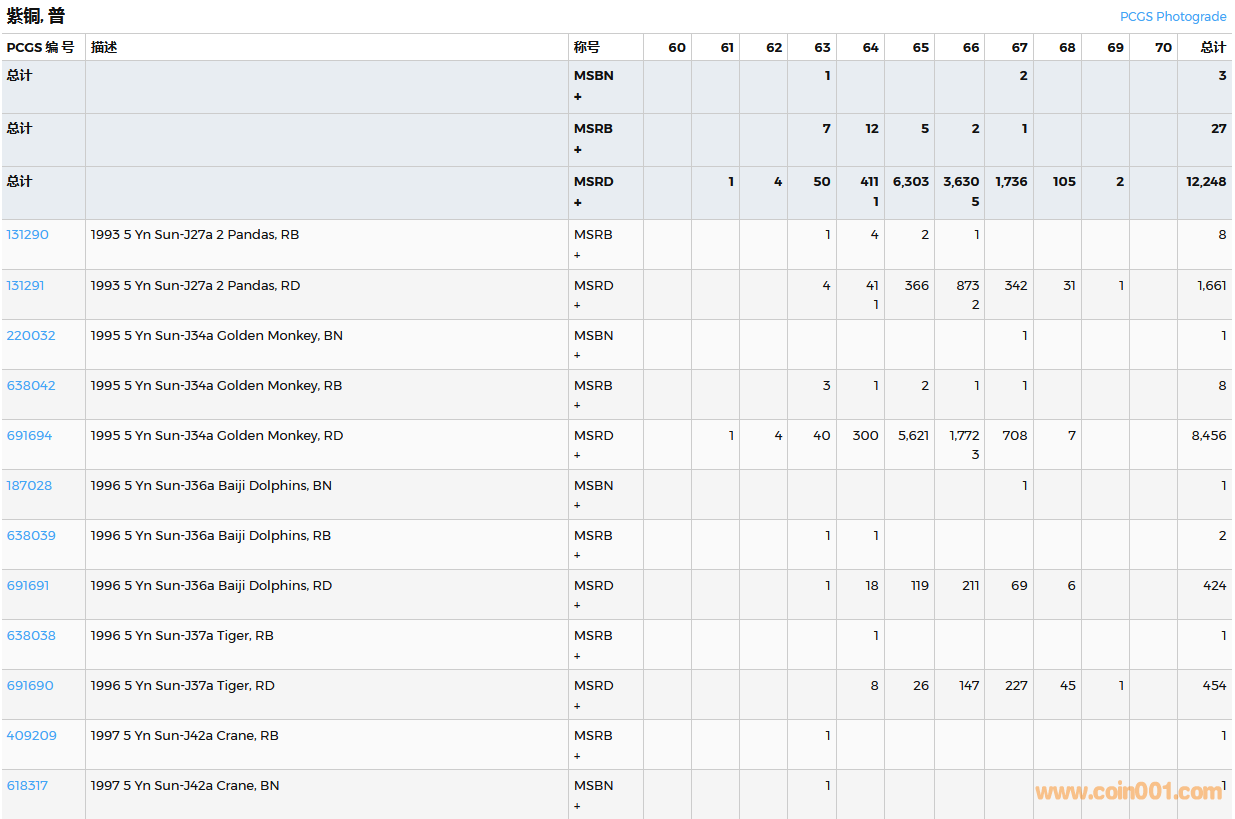Open coin entry 638042
This screenshot has width=1235, height=819.
[31, 386]
